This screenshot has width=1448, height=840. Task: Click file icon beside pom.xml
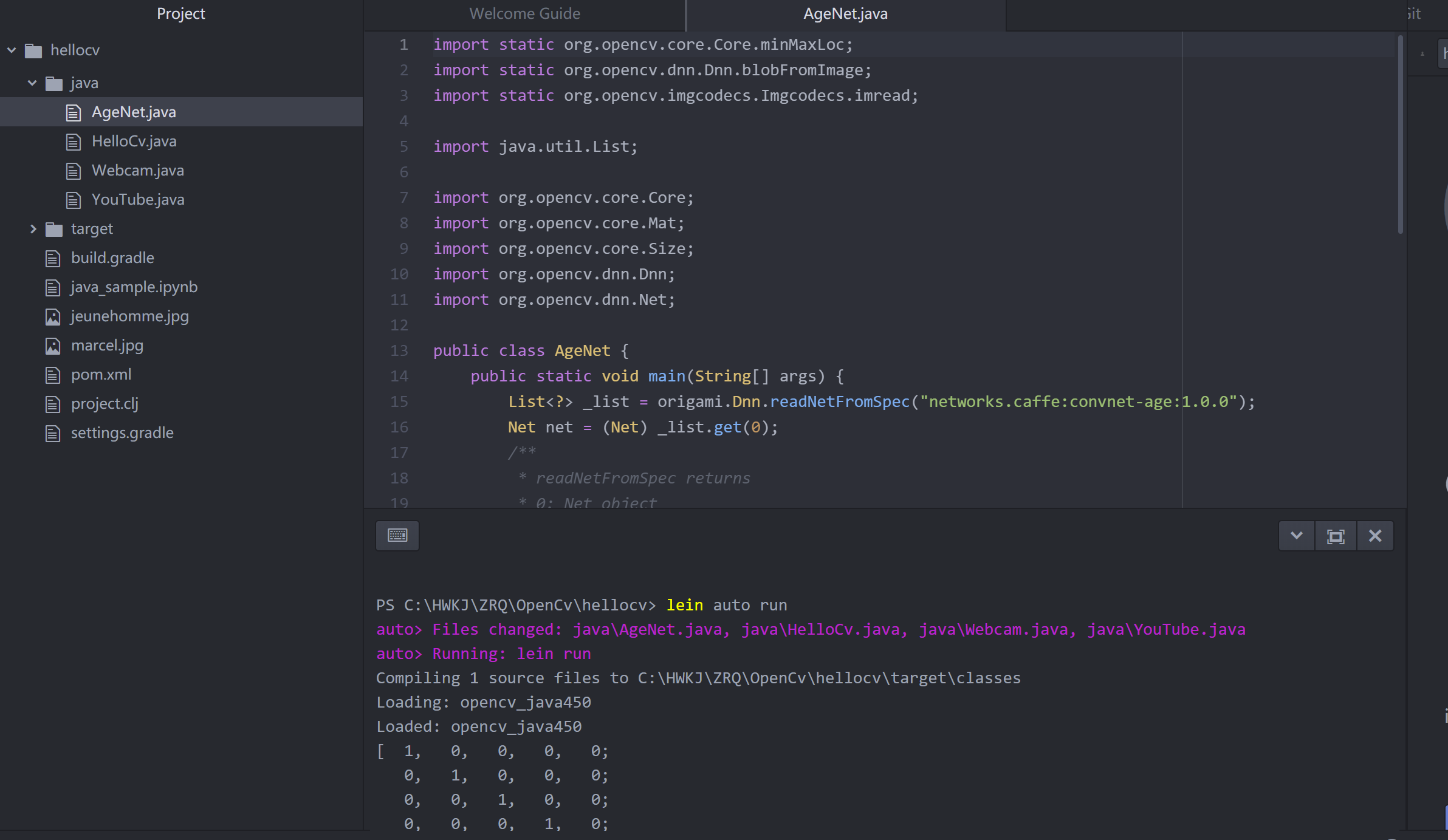[53, 375]
